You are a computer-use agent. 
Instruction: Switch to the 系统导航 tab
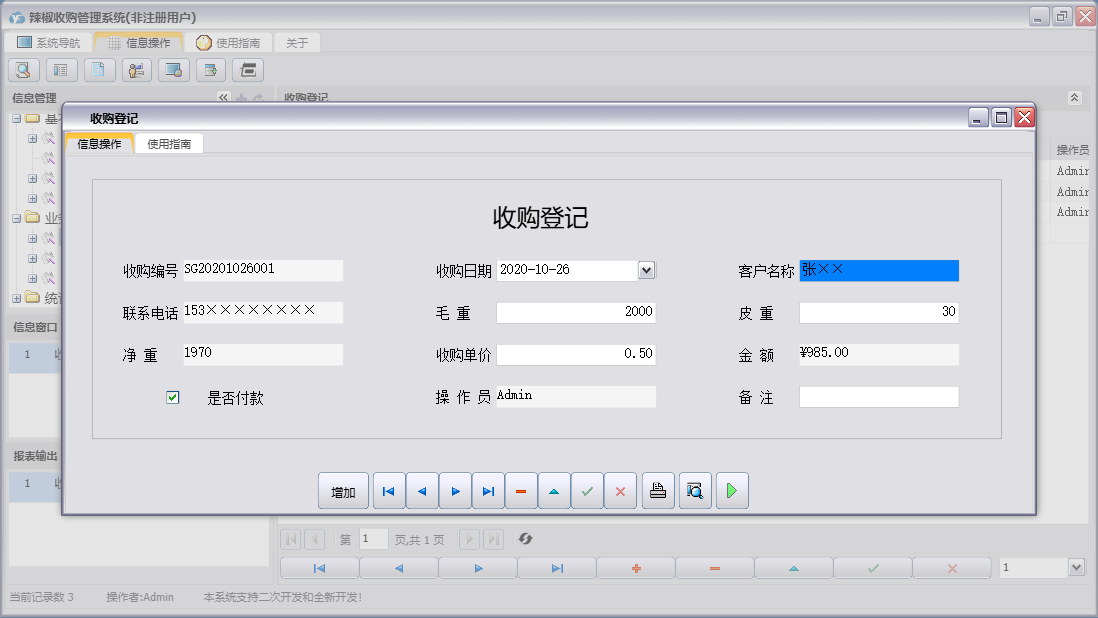[x=49, y=42]
